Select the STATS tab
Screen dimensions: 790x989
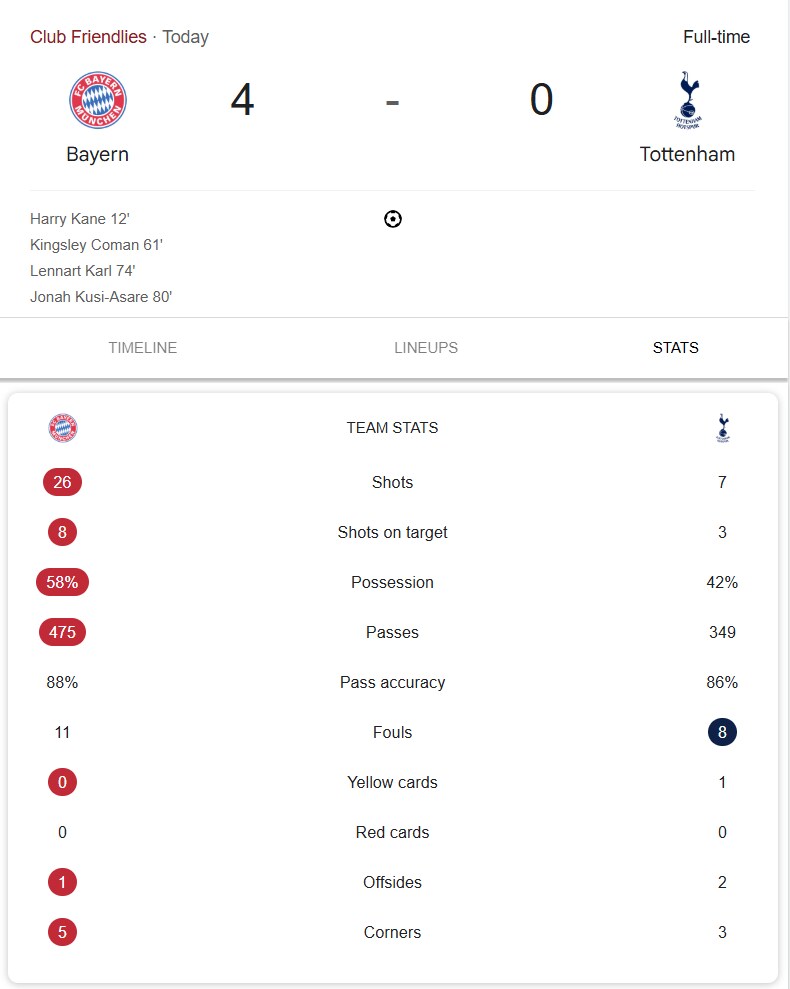tap(675, 348)
